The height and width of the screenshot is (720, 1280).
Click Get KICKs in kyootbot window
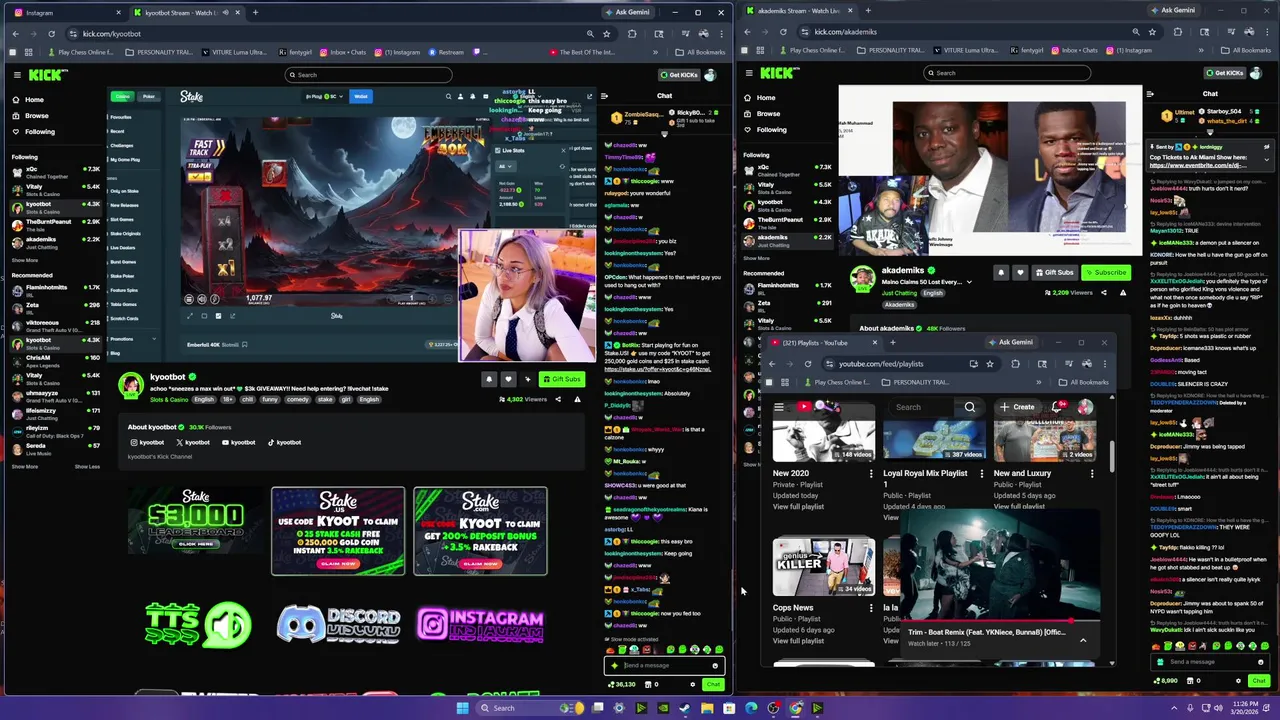(x=679, y=75)
